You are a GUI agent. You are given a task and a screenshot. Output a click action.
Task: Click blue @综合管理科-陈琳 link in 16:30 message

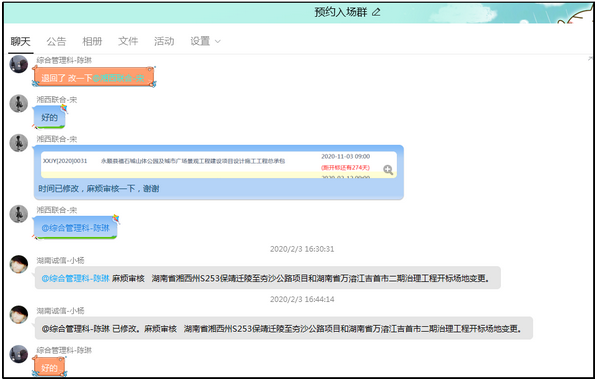coord(75,278)
